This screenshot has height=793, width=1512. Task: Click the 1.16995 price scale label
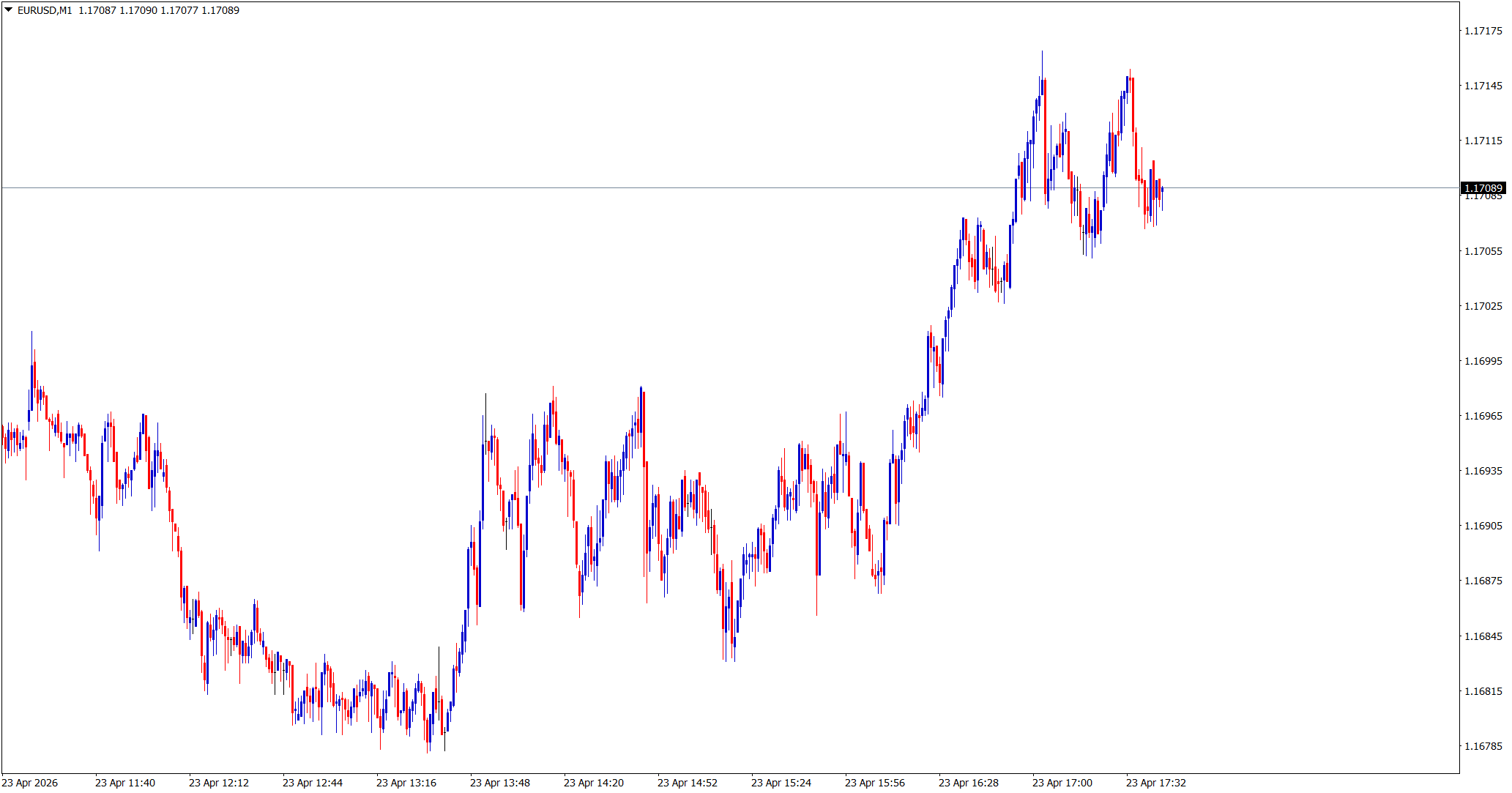[x=1482, y=361]
